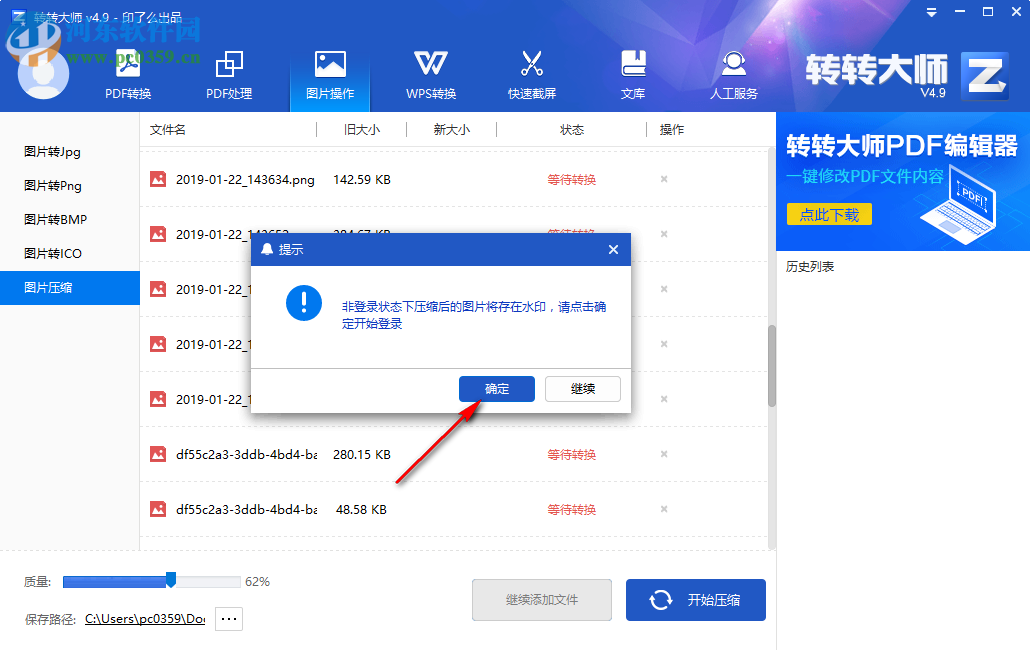The image size is (1030, 650).
Task: Open the save path folder link
Action: 145,618
